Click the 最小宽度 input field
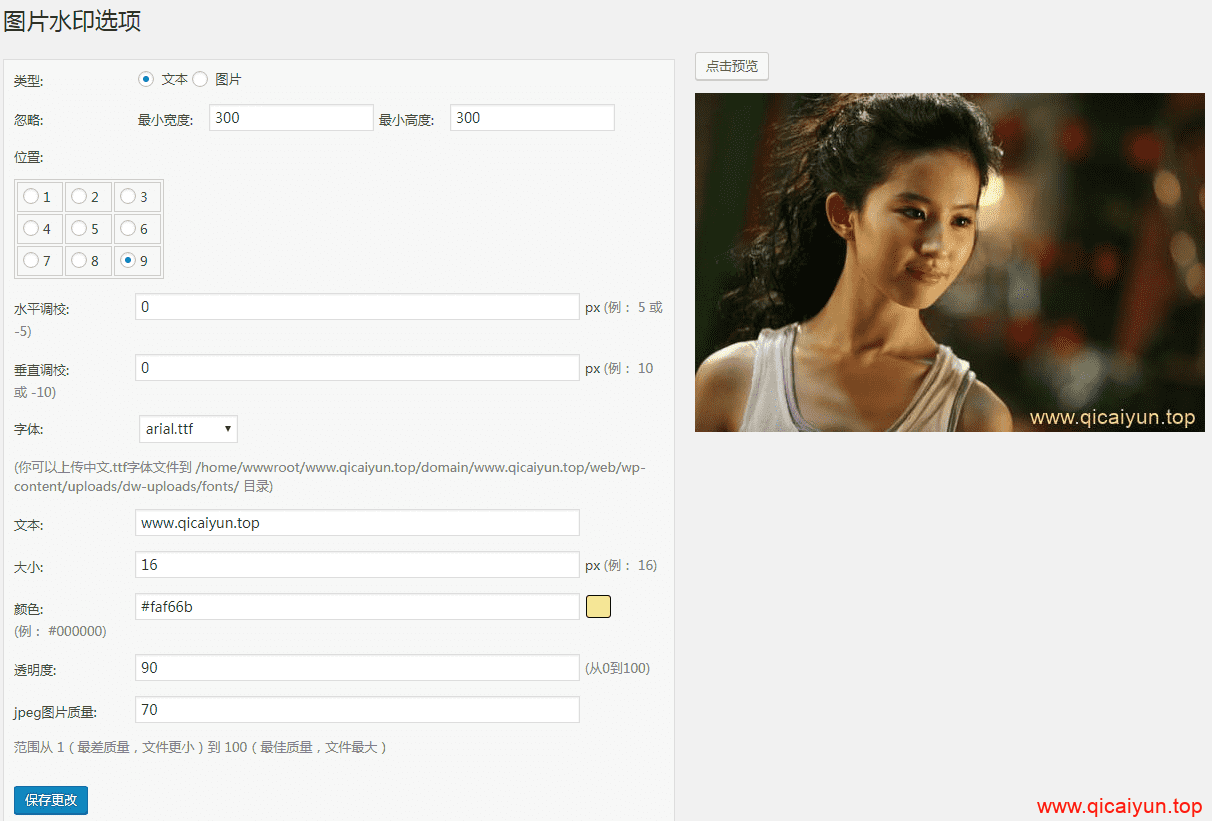Viewport: 1212px width, 821px height. 290,117
